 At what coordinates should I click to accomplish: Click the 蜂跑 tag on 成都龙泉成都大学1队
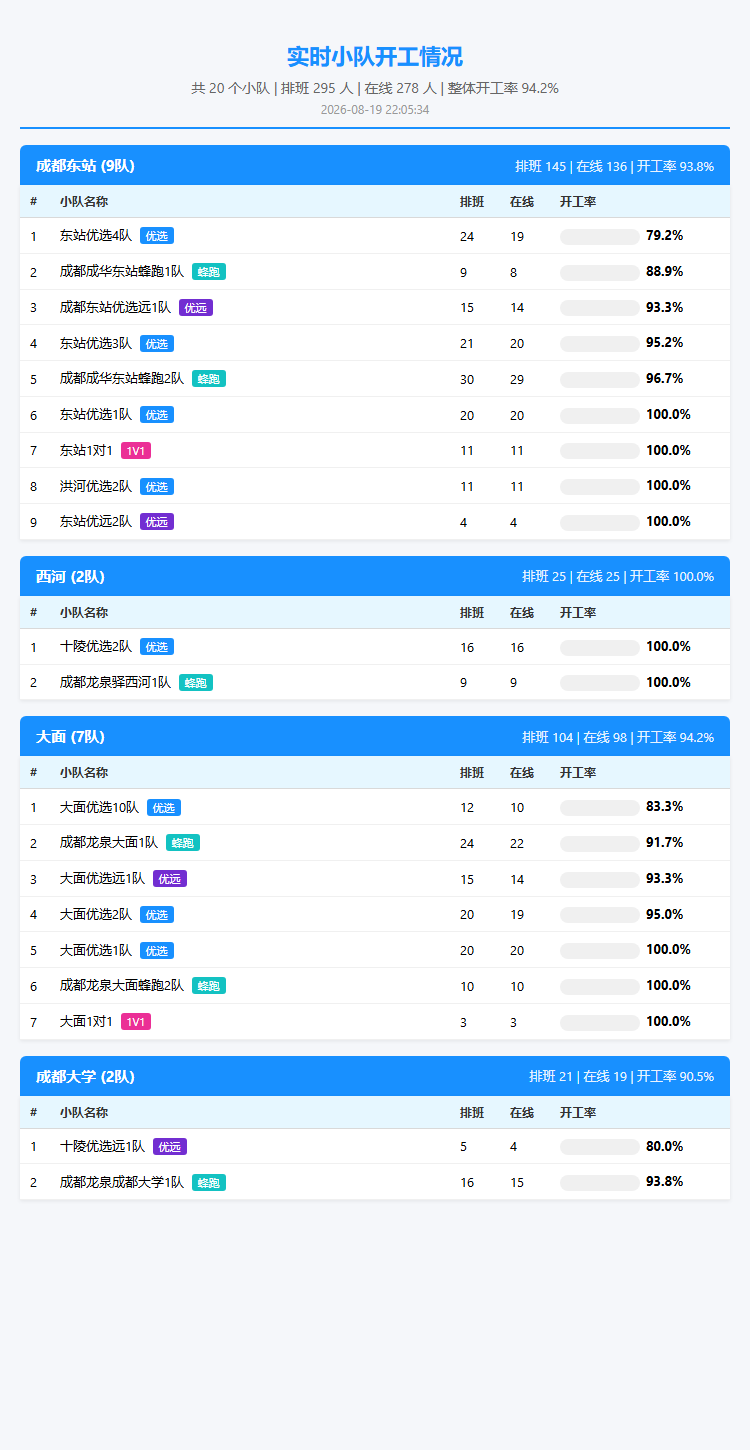click(209, 1183)
